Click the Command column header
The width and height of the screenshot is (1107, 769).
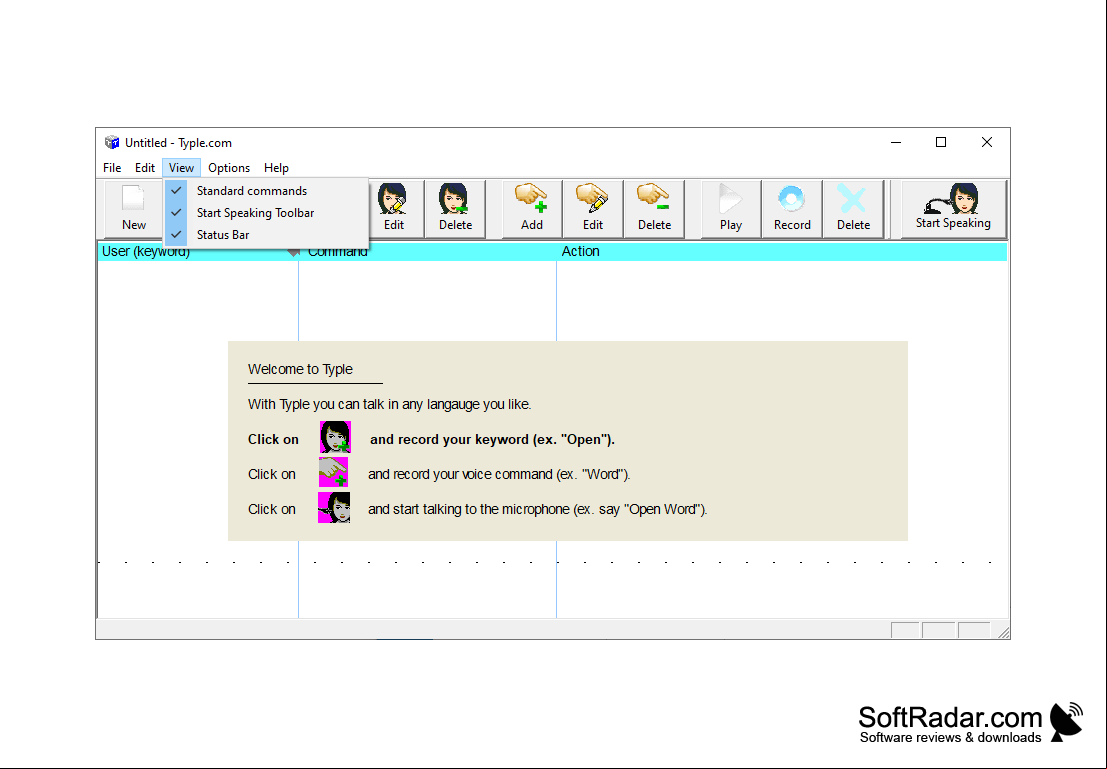point(427,251)
